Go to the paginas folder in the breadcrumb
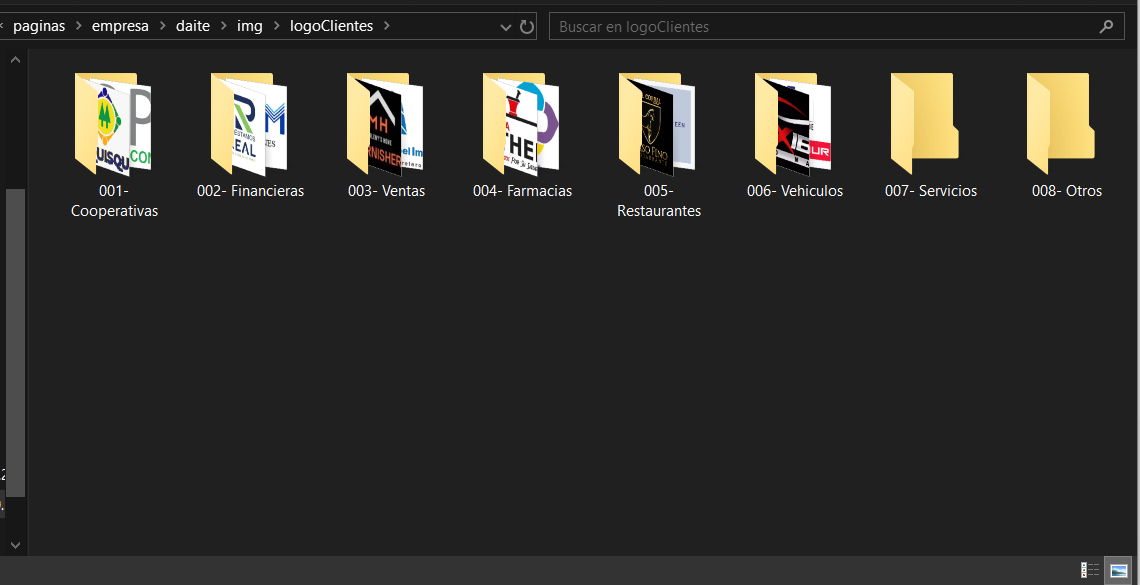The width and height of the screenshot is (1140, 585). point(39,26)
